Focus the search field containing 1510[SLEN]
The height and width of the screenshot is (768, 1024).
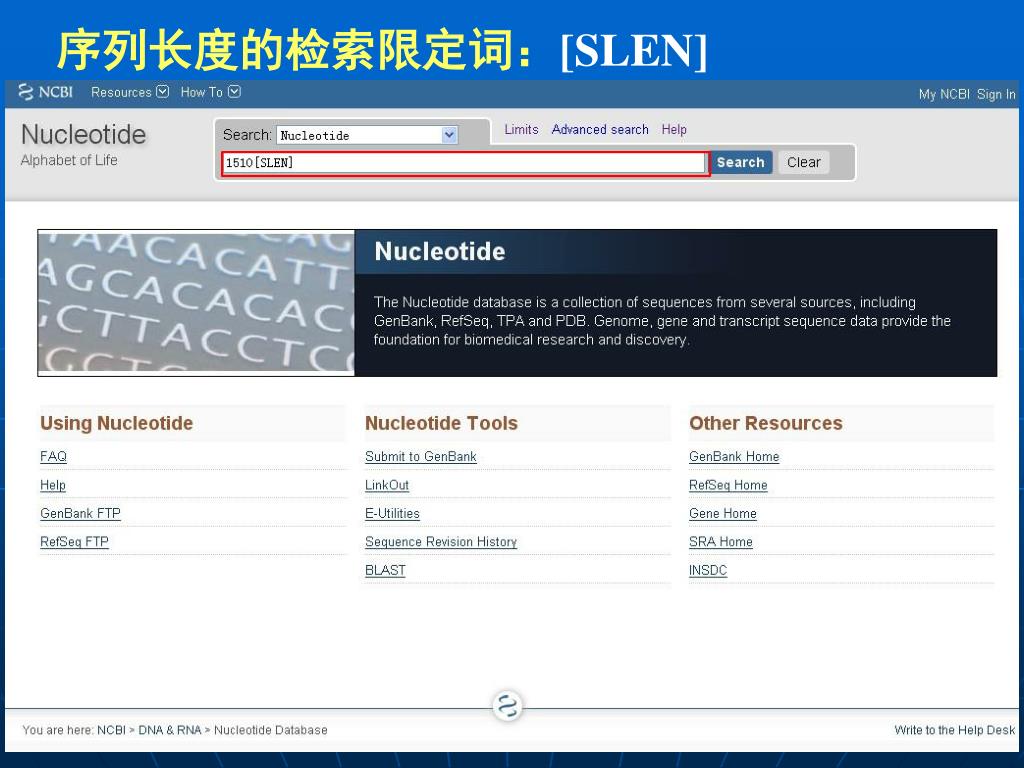[464, 163]
